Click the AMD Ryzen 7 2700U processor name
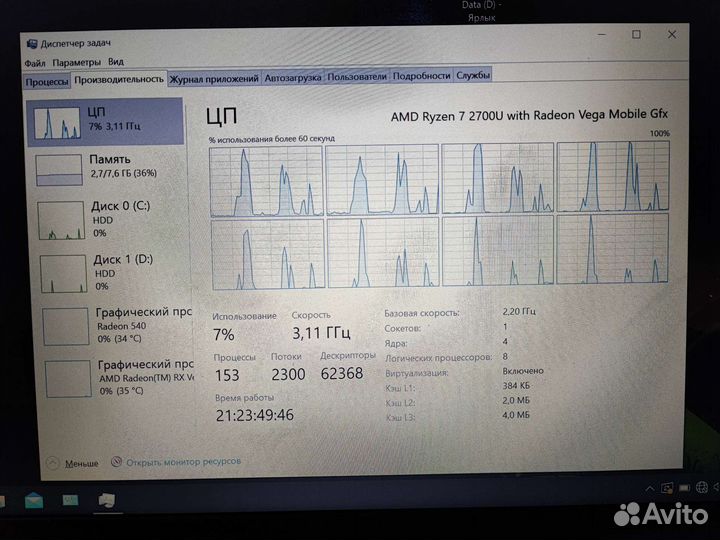 [x=529, y=115]
